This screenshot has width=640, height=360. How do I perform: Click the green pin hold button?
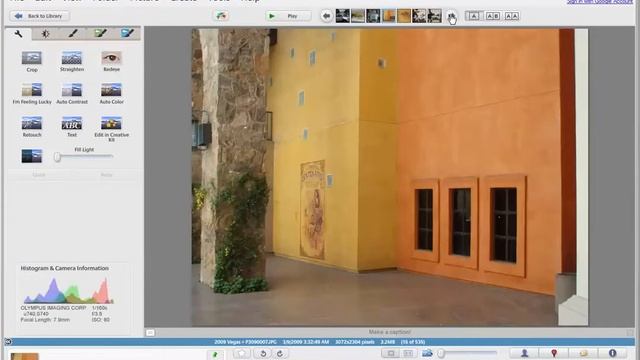[x=215, y=354]
